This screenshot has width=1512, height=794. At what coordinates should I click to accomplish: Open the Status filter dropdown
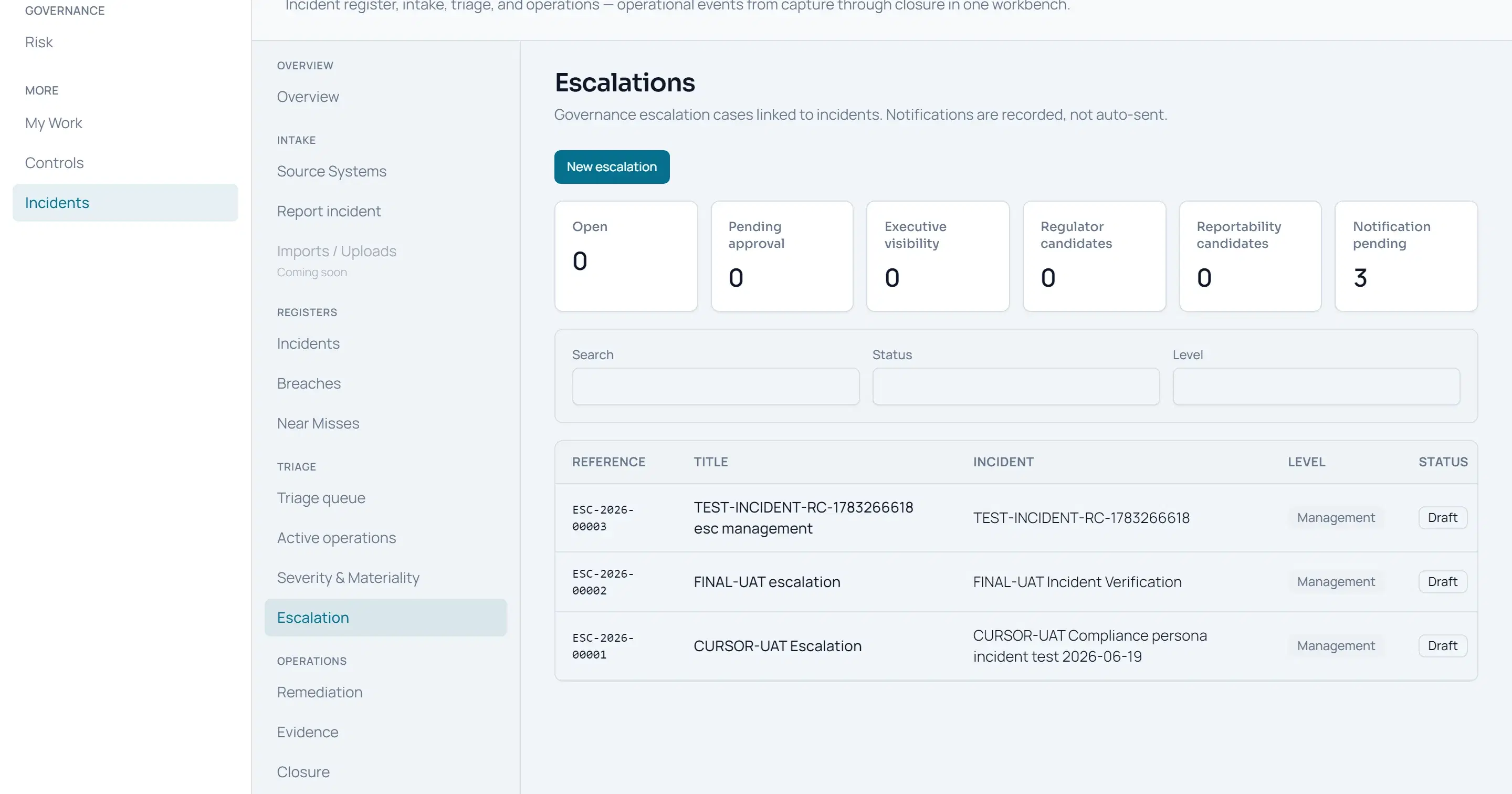pos(1016,386)
